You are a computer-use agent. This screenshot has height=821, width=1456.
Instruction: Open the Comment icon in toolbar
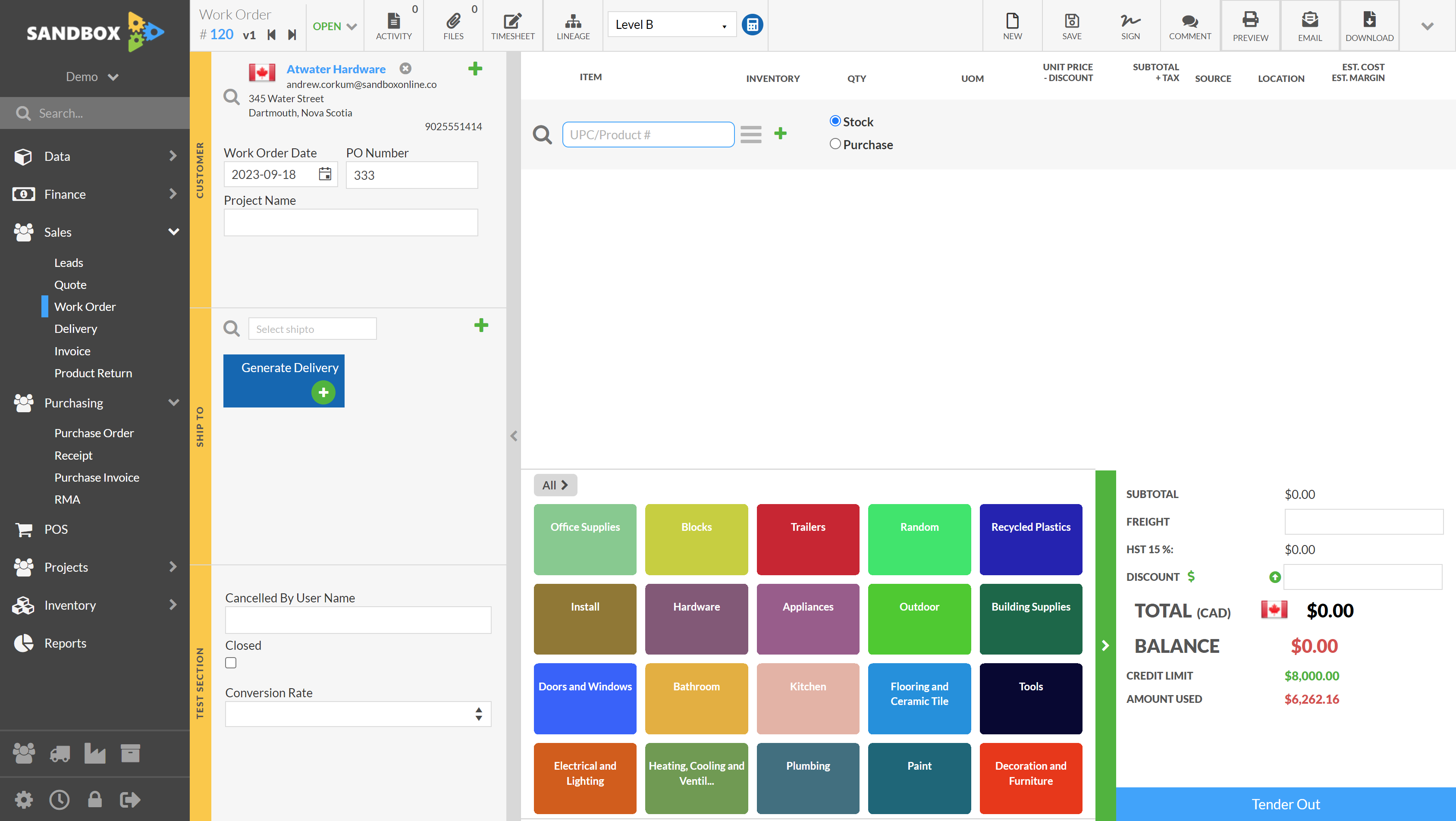click(1189, 24)
